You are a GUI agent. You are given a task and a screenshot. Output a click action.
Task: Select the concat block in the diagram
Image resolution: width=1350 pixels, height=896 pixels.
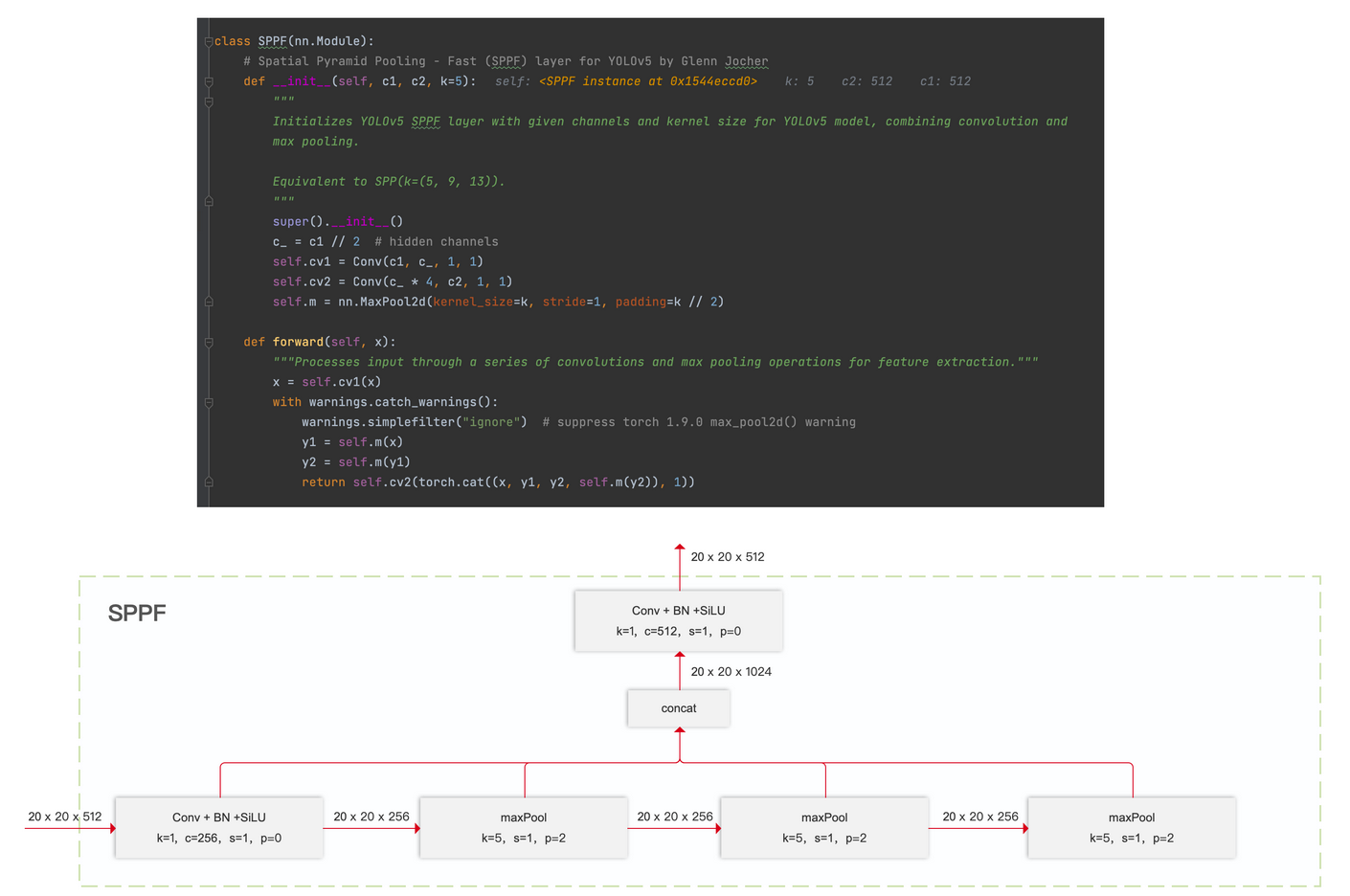click(679, 708)
